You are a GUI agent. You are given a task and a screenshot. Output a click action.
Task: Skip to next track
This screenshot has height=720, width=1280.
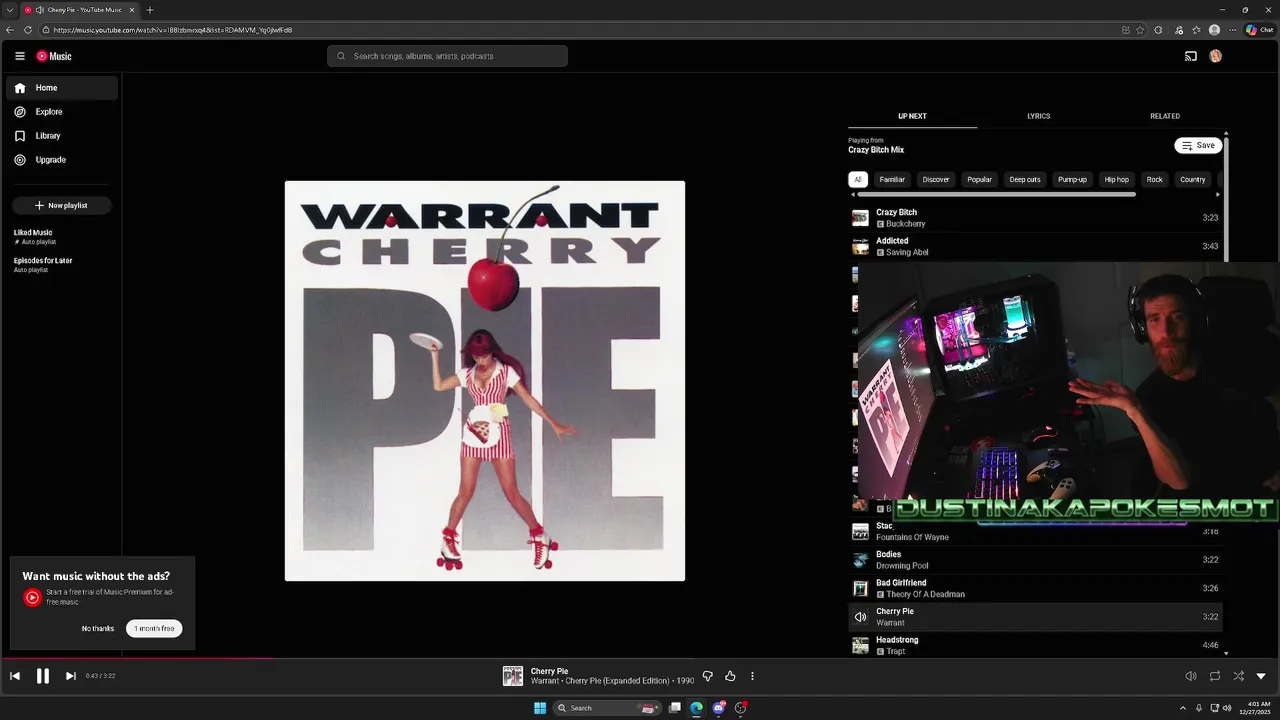point(70,676)
